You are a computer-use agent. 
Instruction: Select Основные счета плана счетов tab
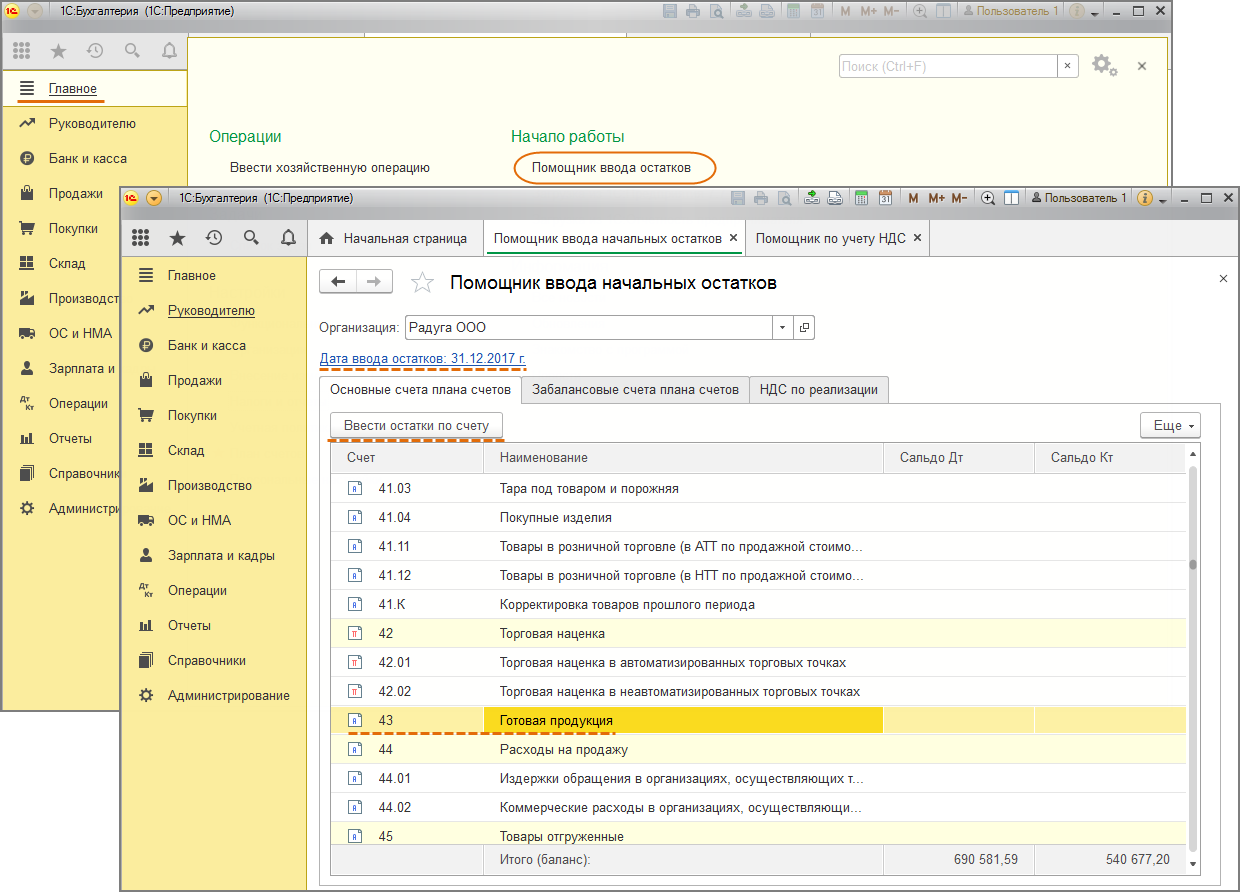tap(420, 390)
